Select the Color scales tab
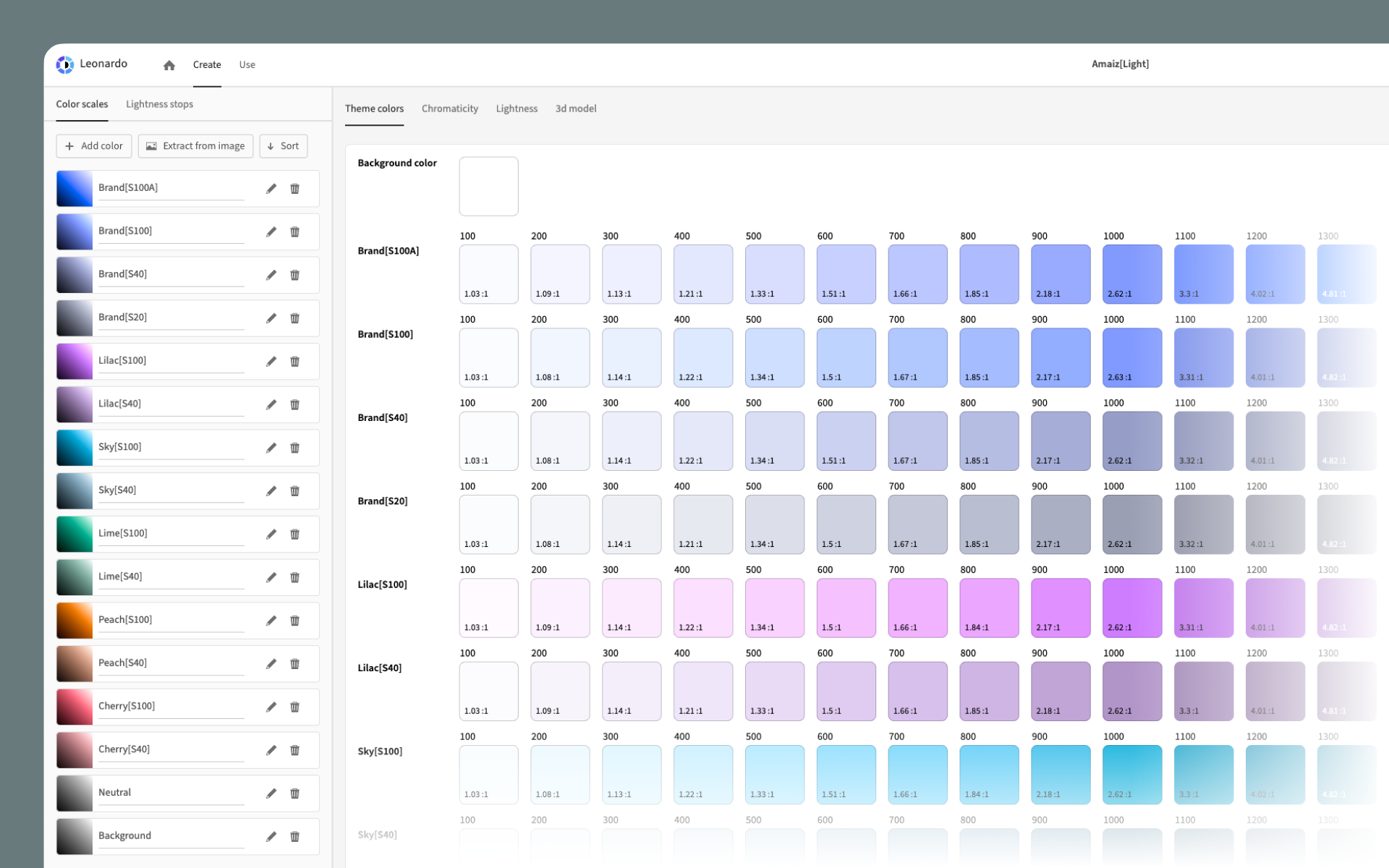Viewport: 1389px width, 868px height. pyautogui.click(x=82, y=104)
